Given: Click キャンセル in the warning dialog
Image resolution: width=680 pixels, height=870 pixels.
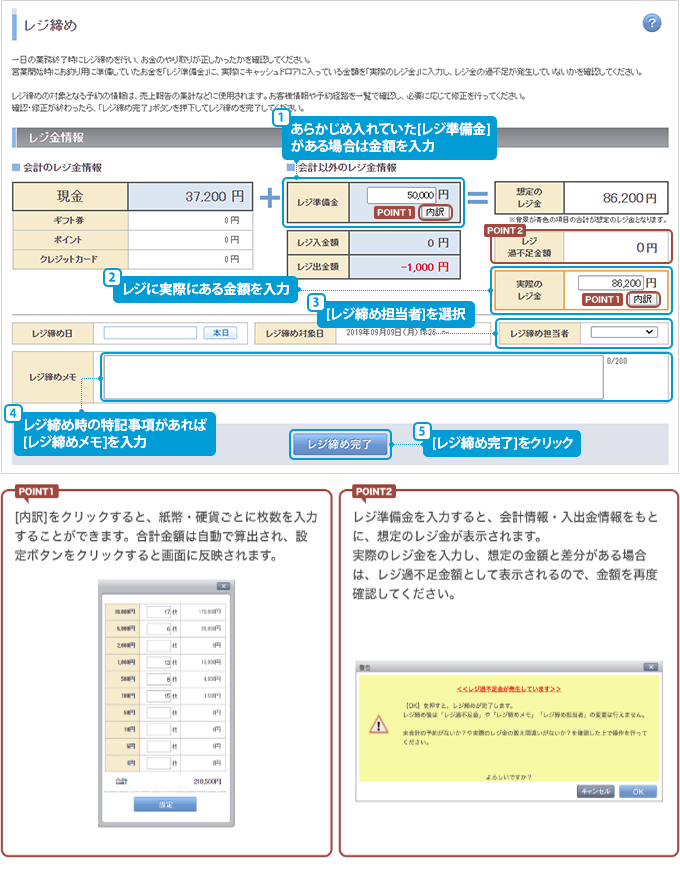Looking at the screenshot, I should (595, 790).
